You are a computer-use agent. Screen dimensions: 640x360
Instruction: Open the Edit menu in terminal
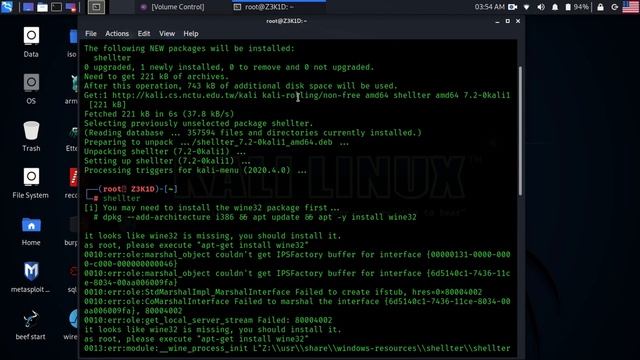click(144, 33)
